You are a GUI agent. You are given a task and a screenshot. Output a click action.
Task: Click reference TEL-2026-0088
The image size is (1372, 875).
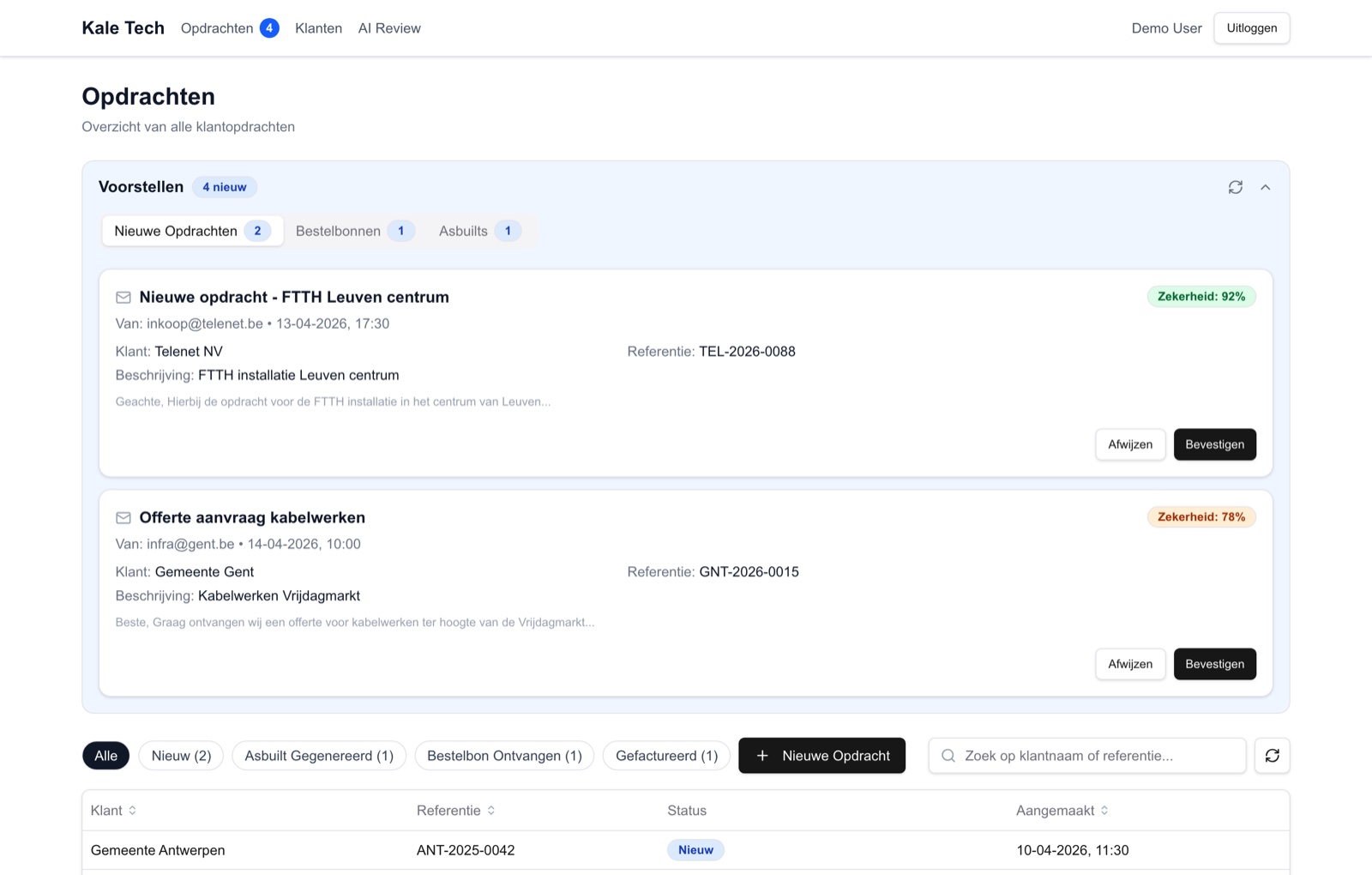click(x=747, y=352)
